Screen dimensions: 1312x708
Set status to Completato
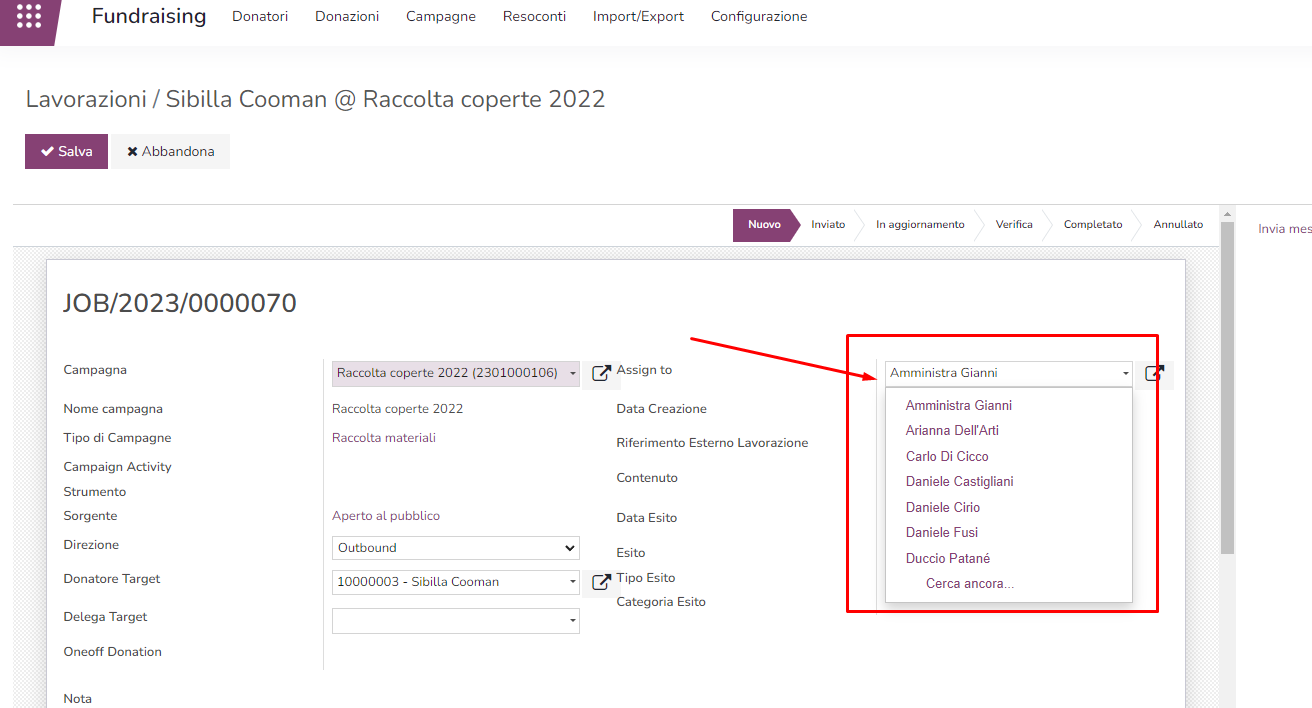pyautogui.click(x=1092, y=225)
